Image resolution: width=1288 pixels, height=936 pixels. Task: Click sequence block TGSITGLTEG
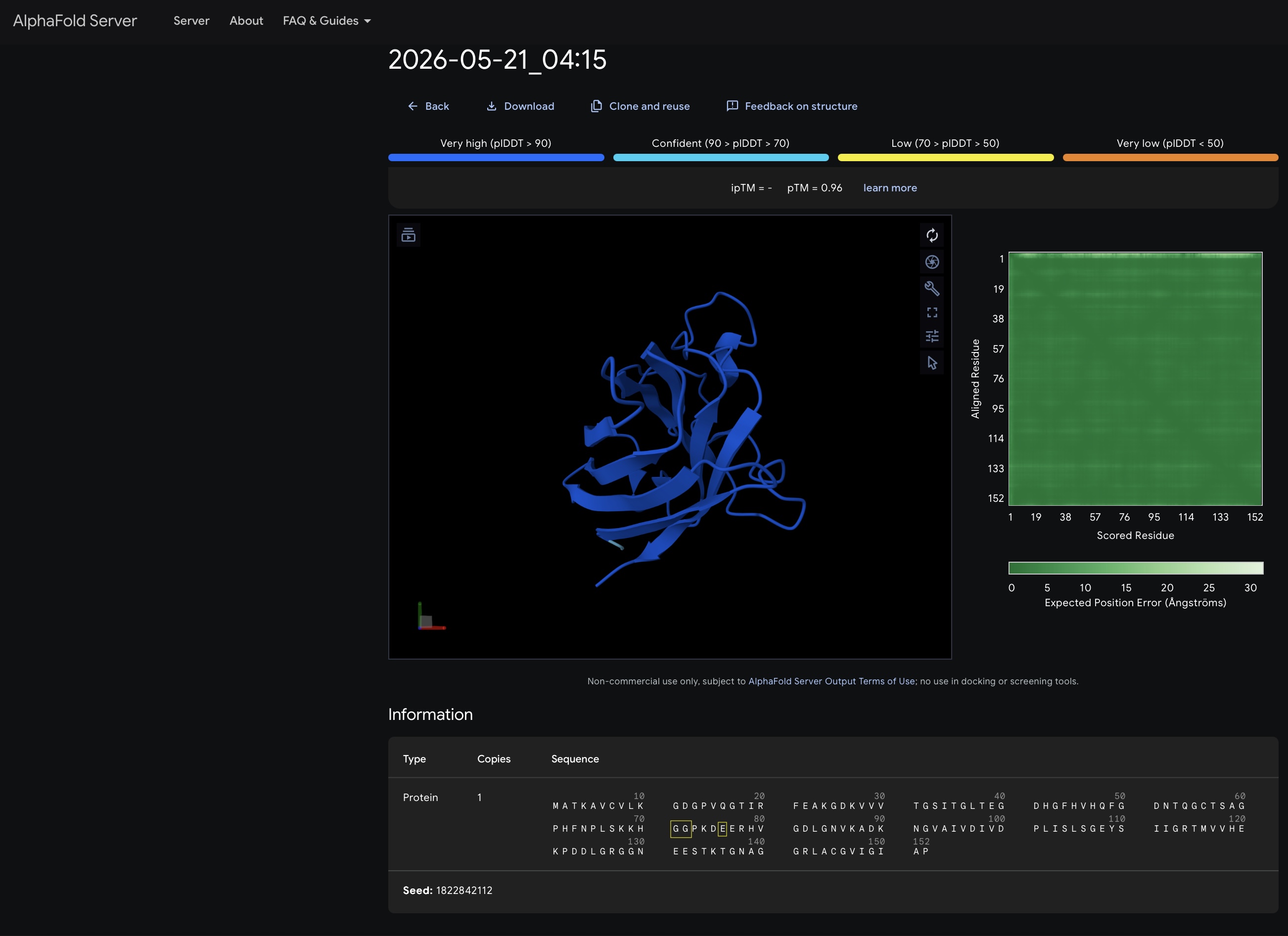pos(959,806)
